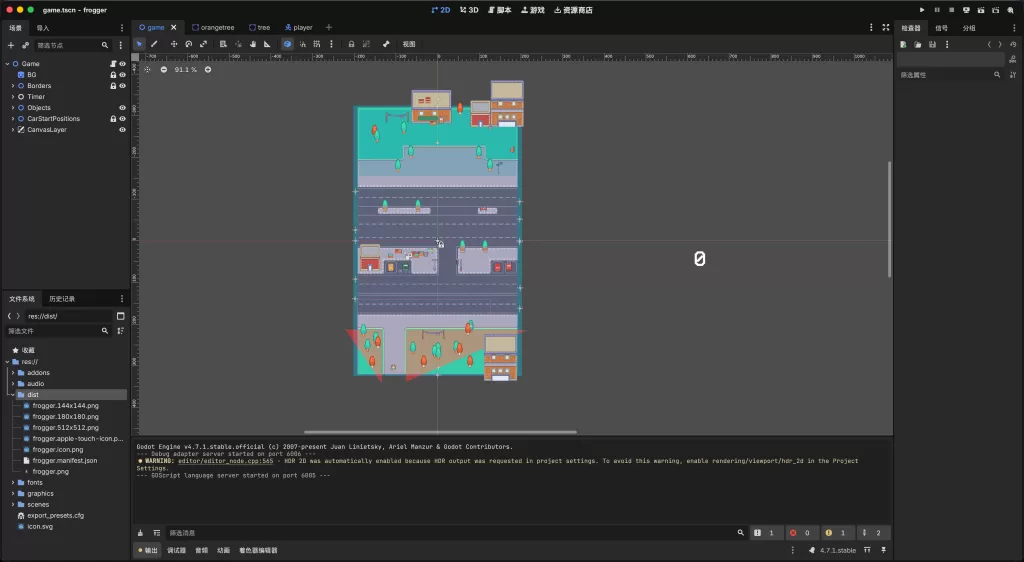Lock the selected node with the toolbar lock icon

tap(351, 44)
